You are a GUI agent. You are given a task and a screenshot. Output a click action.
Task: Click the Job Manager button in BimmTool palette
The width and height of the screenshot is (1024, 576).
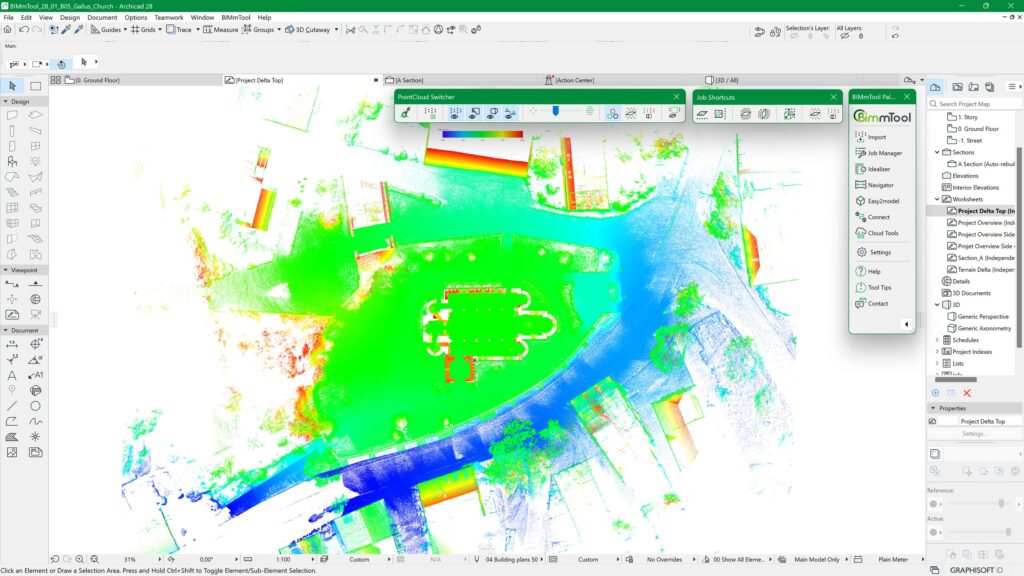[x=883, y=154]
